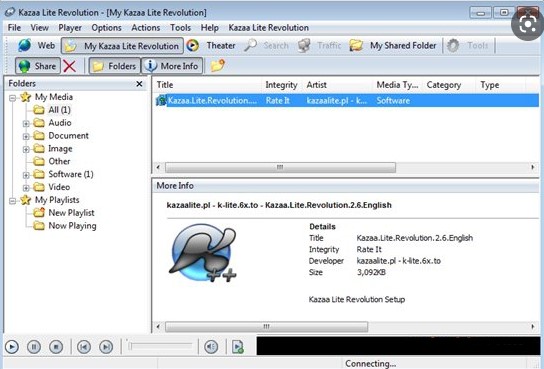Click the file list scroll-left arrow

tap(158, 168)
